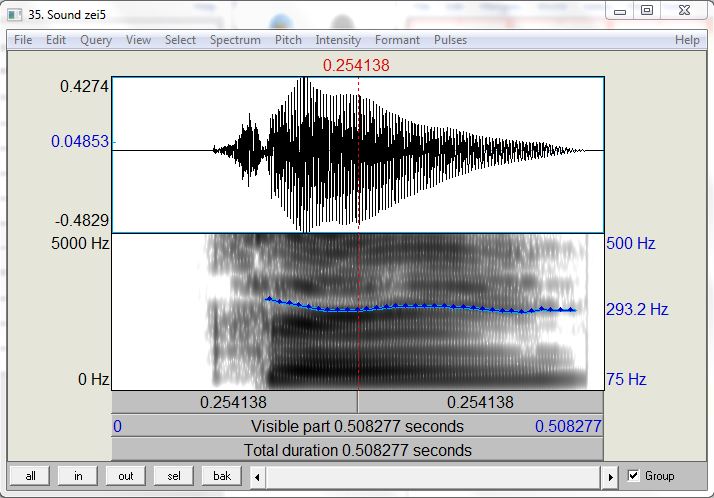Click the 0 Hz spectrogram bottom label

[x=93, y=379]
